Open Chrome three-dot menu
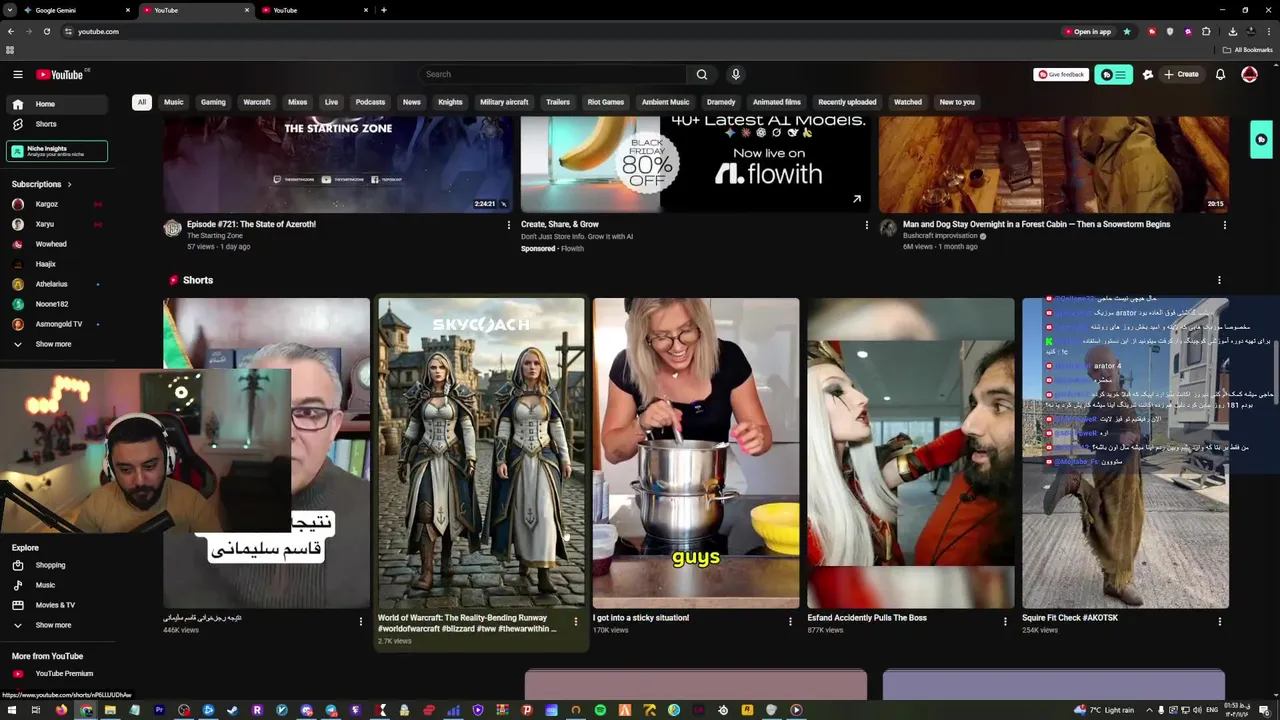The height and width of the screenshot is (720, 1280). click(1270, 31)
